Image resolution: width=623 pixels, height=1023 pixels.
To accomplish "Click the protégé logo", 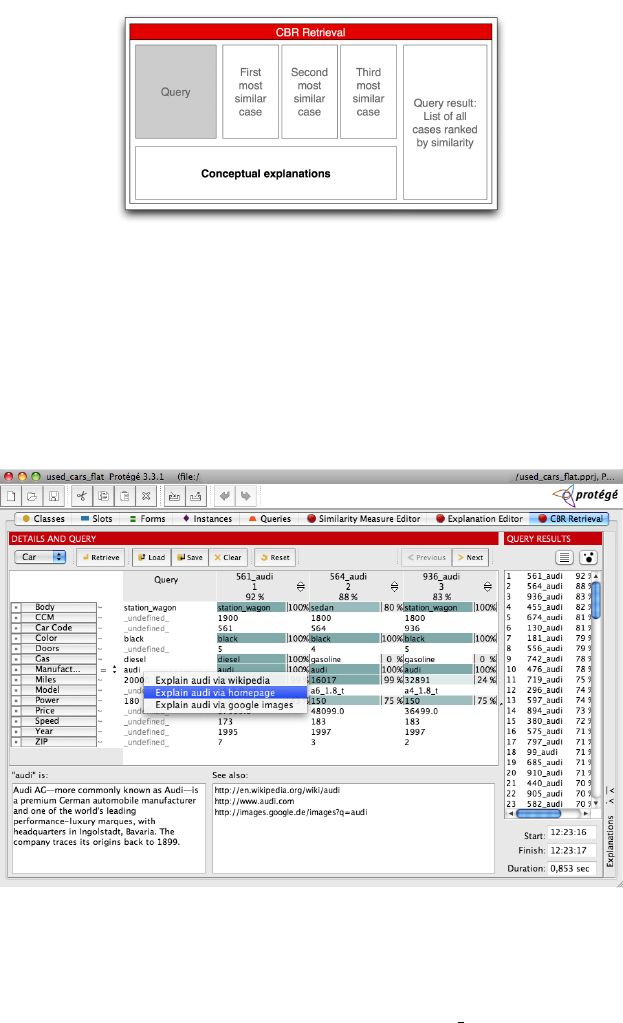I will pyautogui.click(x=585, y=495).
